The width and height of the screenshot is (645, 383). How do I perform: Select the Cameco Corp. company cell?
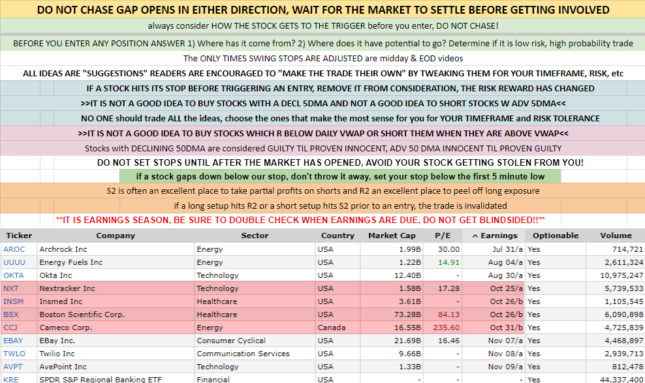click(116, 328)
